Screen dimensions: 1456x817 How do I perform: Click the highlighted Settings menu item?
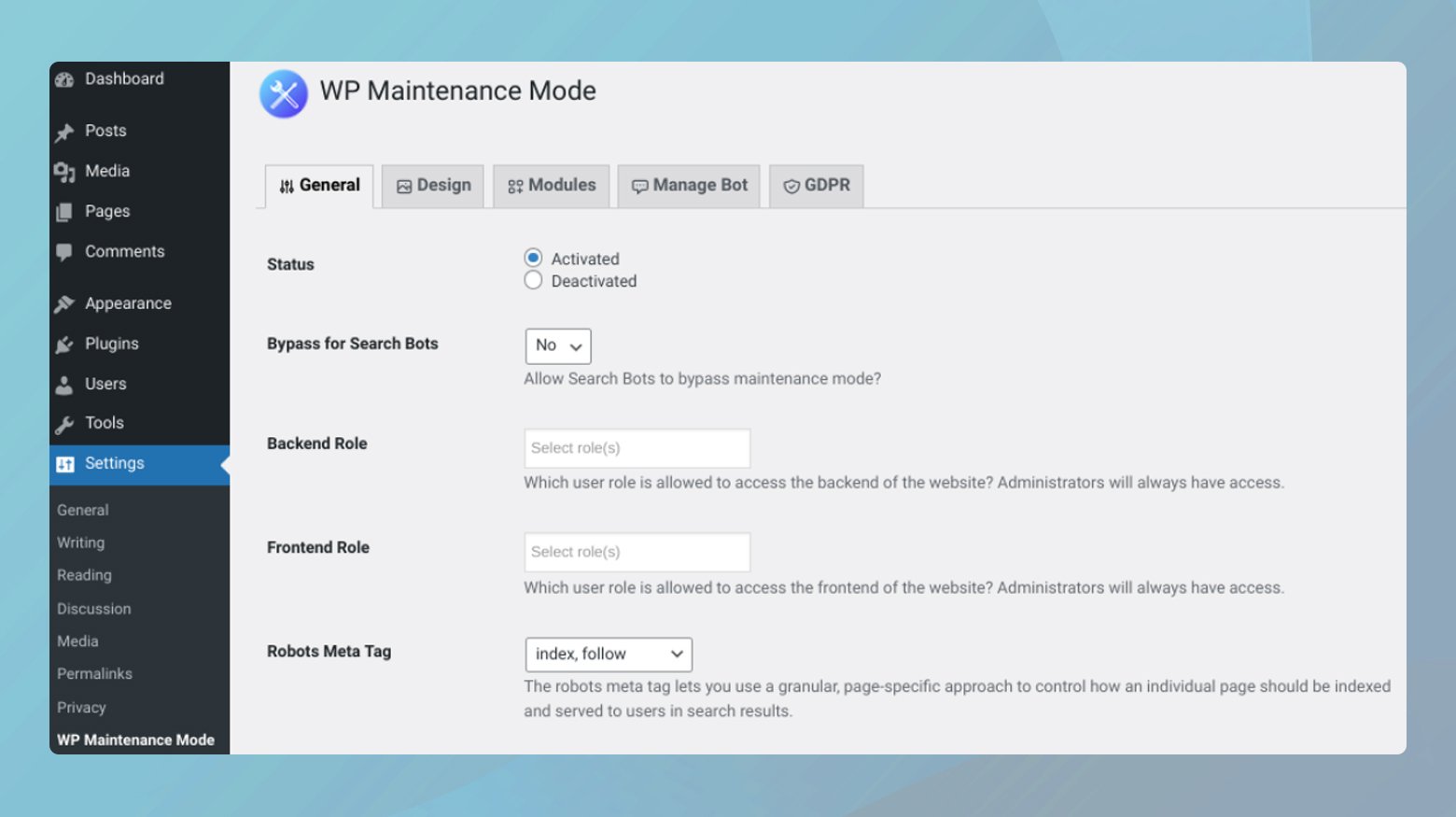click(x=140, y=463)
